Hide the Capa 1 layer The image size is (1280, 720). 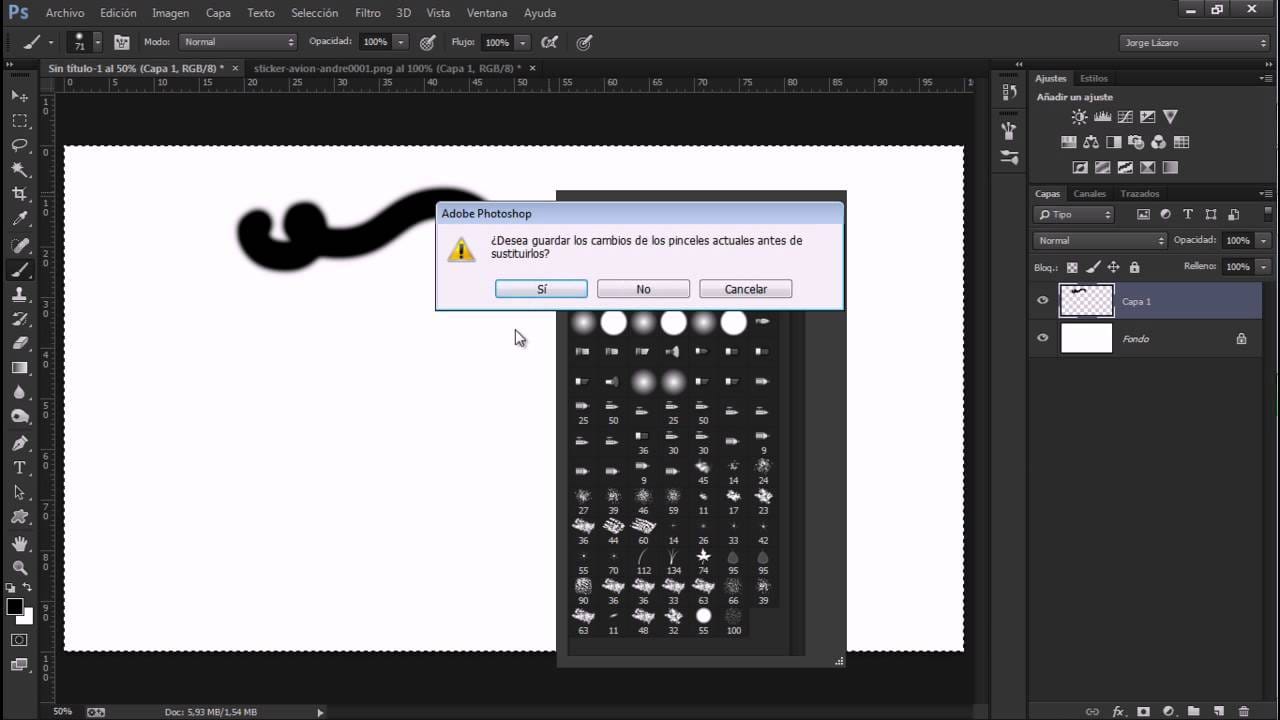pyautogui.click(x=1042, y=301)
